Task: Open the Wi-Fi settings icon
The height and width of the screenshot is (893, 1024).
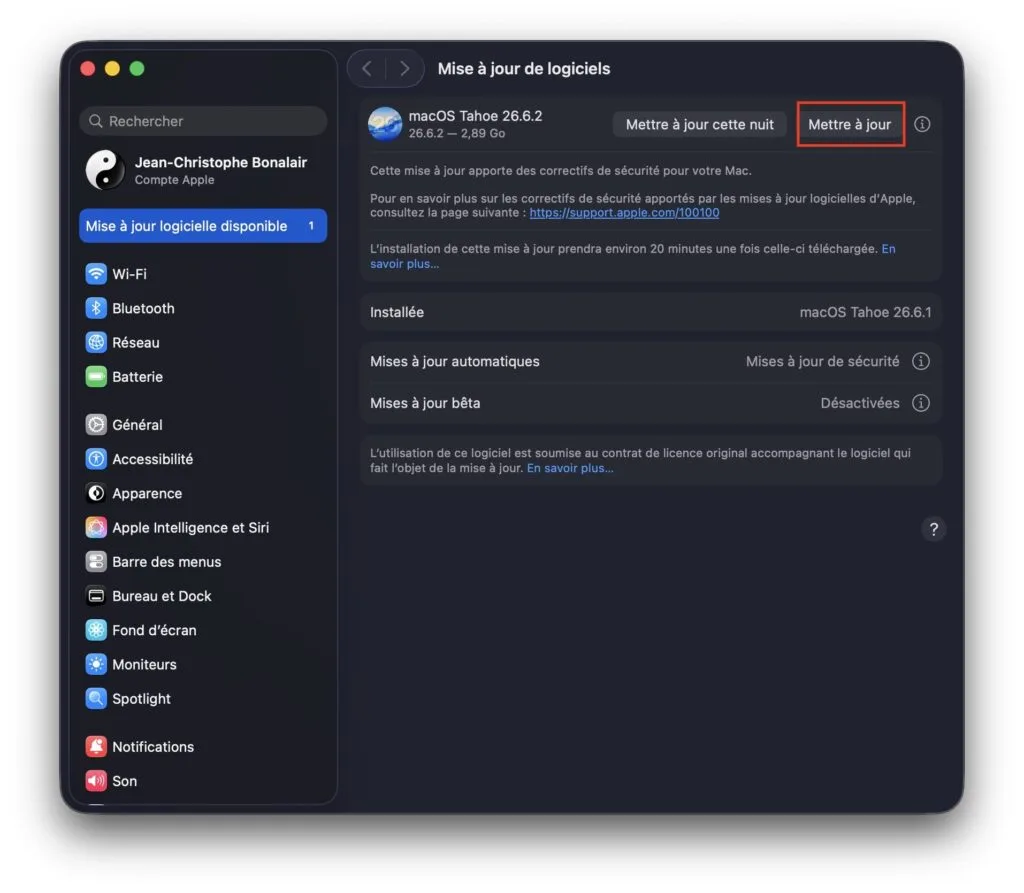Action: 96,274
